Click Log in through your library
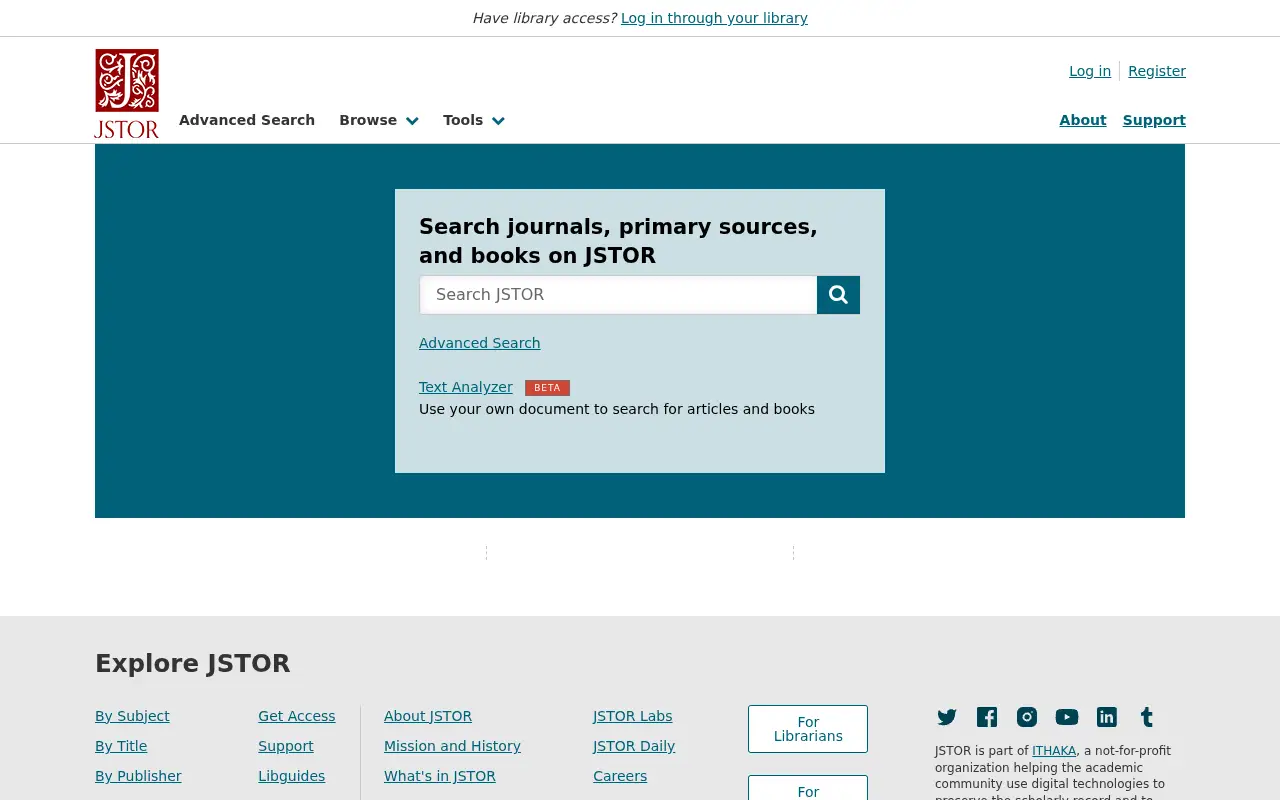The width and height of the screenshot is (1280, 800). coord(714,18)
